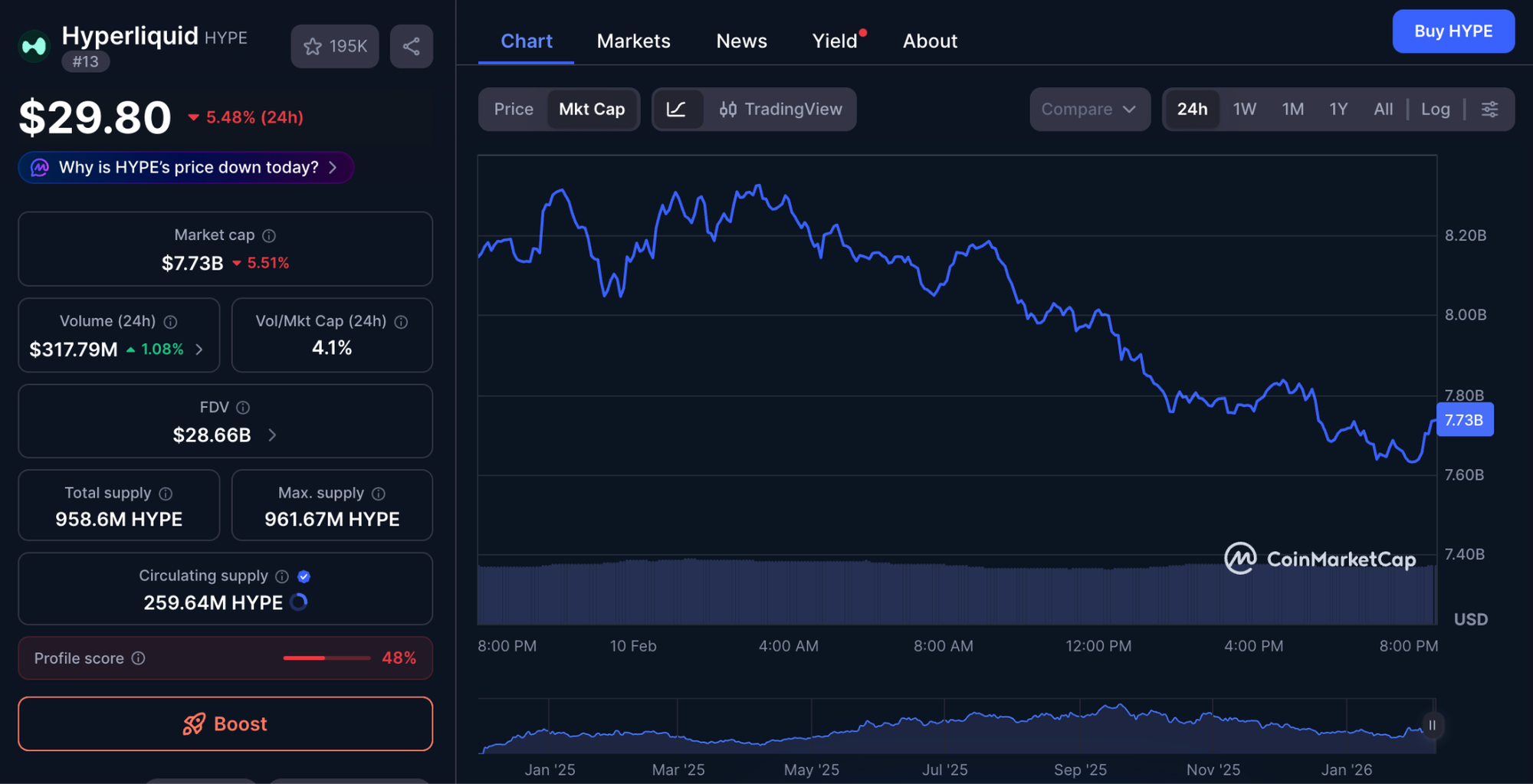
Task: Open 'Why is HYPE's price down today?' link
Action: pyautogui.click(x=185, y=167)
